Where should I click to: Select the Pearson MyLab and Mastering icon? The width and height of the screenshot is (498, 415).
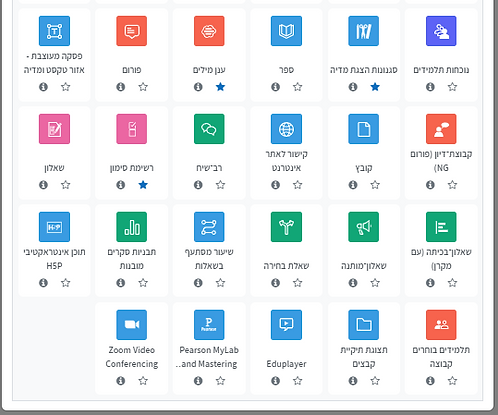tap(209, 325)
